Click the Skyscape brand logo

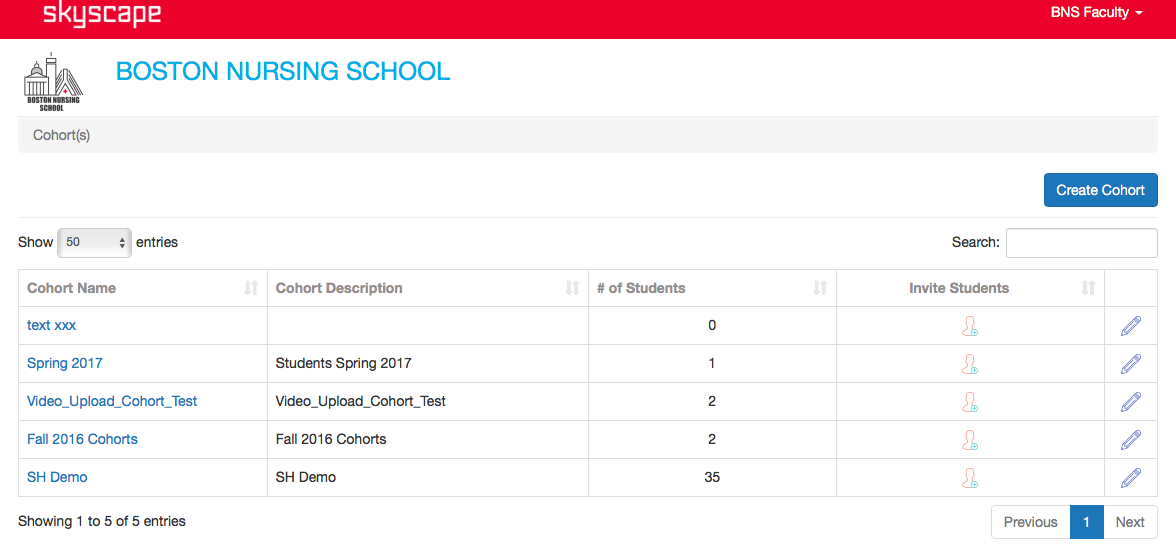click(102, 15)
